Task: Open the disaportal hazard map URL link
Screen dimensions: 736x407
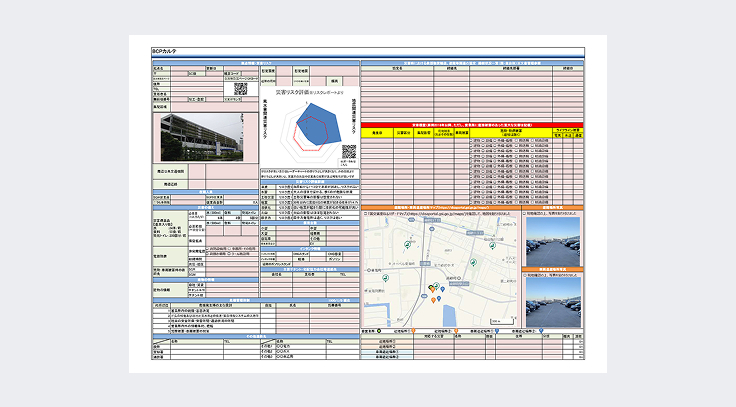Action: pyautogui.click(x=439, y=213)
